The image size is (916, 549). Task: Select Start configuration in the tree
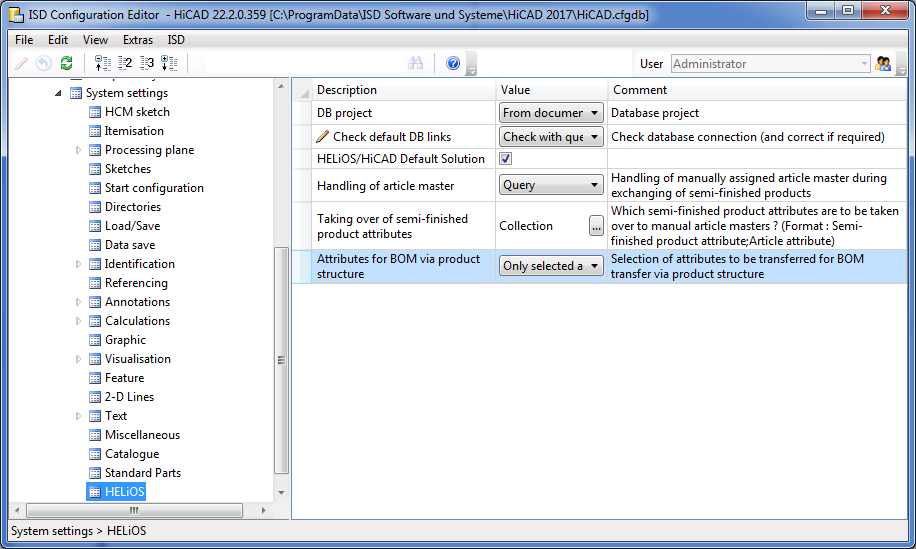[x=154, y=188]
